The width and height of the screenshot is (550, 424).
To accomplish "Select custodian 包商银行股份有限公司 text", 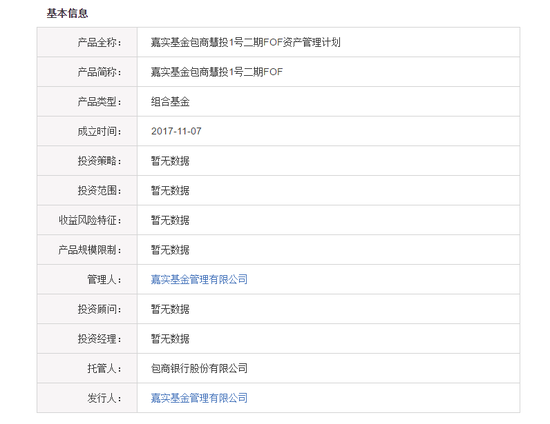I will point(199,368).
